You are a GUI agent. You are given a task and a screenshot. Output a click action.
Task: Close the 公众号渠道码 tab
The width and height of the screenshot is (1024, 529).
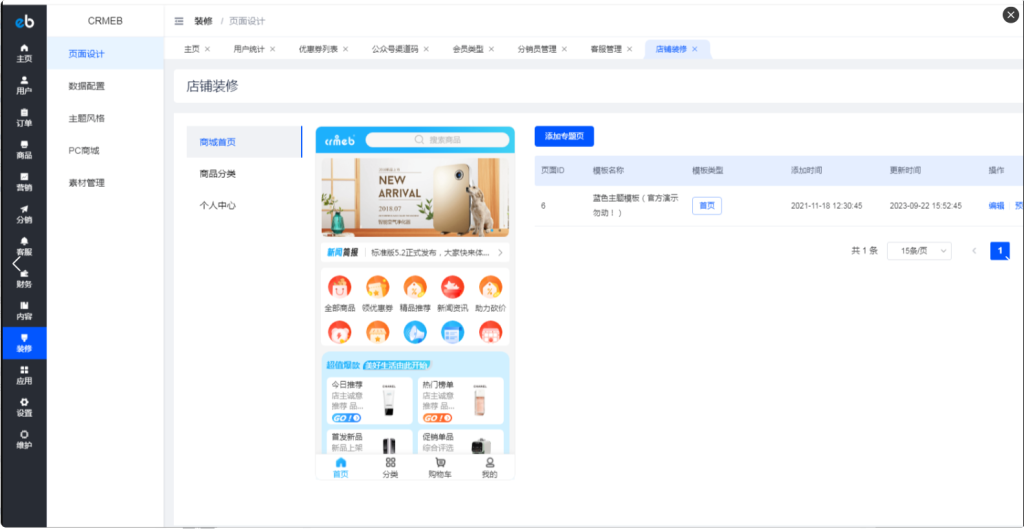tap(426, 49)
